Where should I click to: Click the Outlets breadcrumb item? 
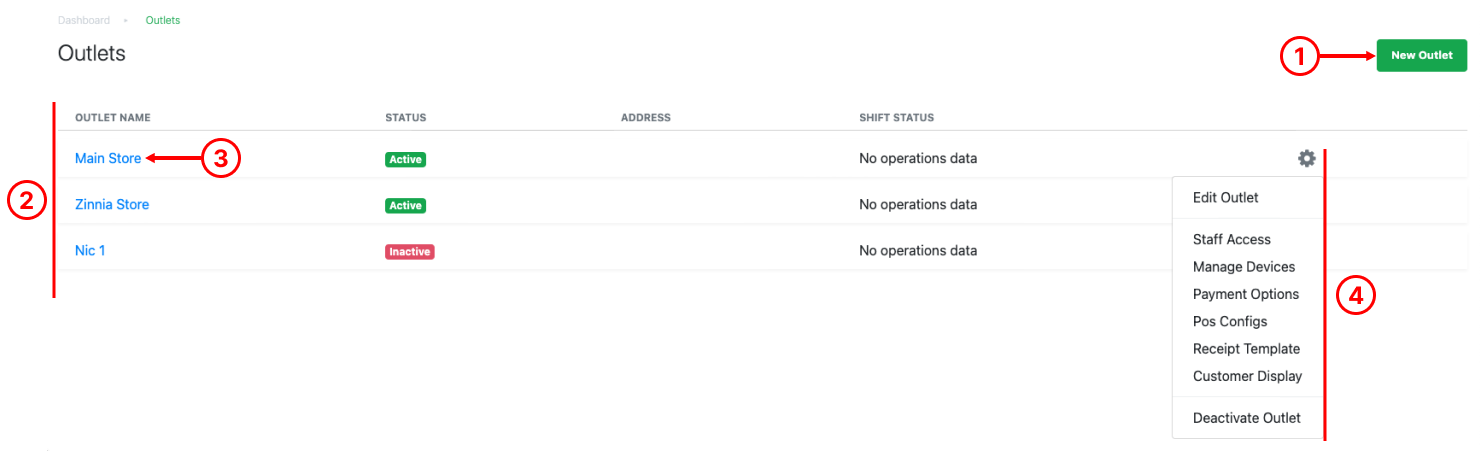(x=163, y=20)
